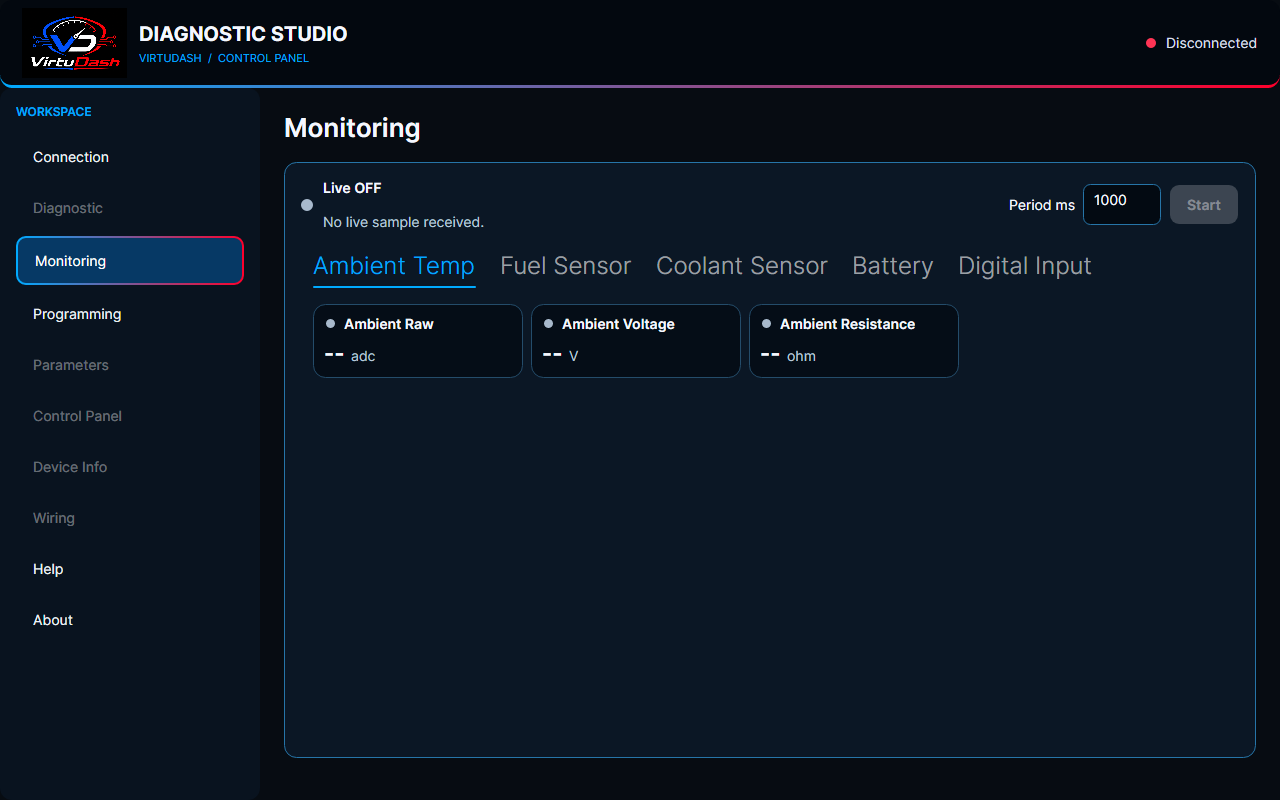
Task: Click the VIRTUDASH breadcrumb link
Action: click(x=170, y=58)
